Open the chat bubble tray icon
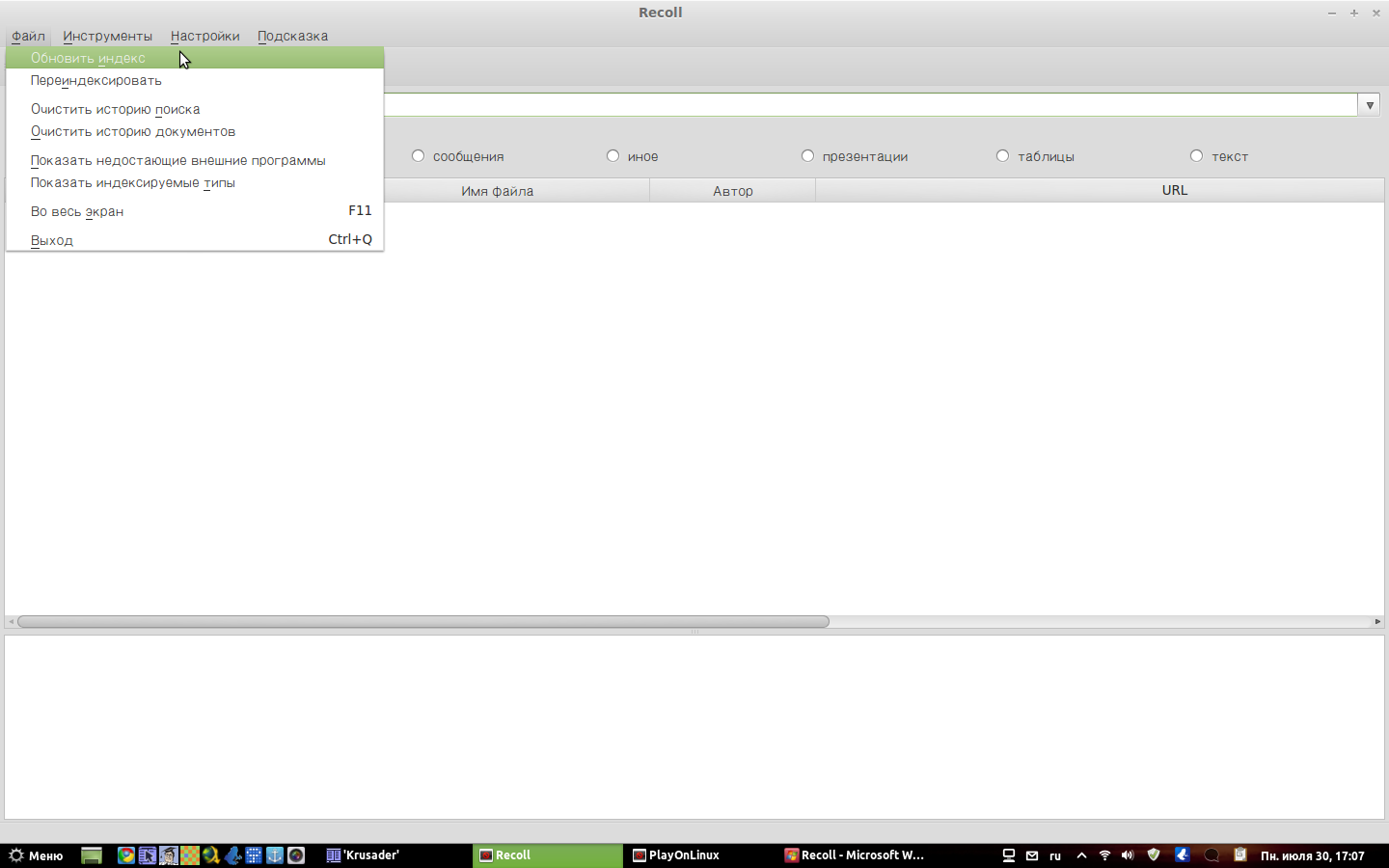 [x=1212, y=855]
